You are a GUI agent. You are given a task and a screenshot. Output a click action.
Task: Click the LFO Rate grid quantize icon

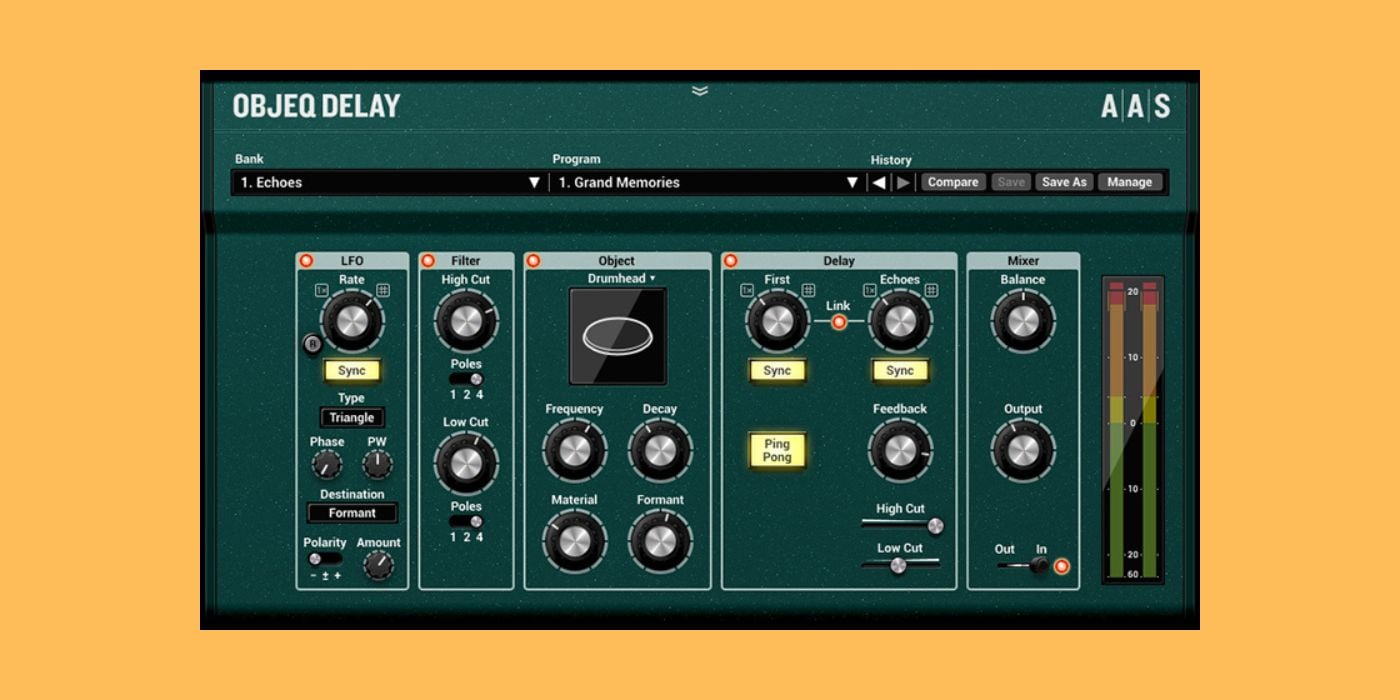[382, 290]
